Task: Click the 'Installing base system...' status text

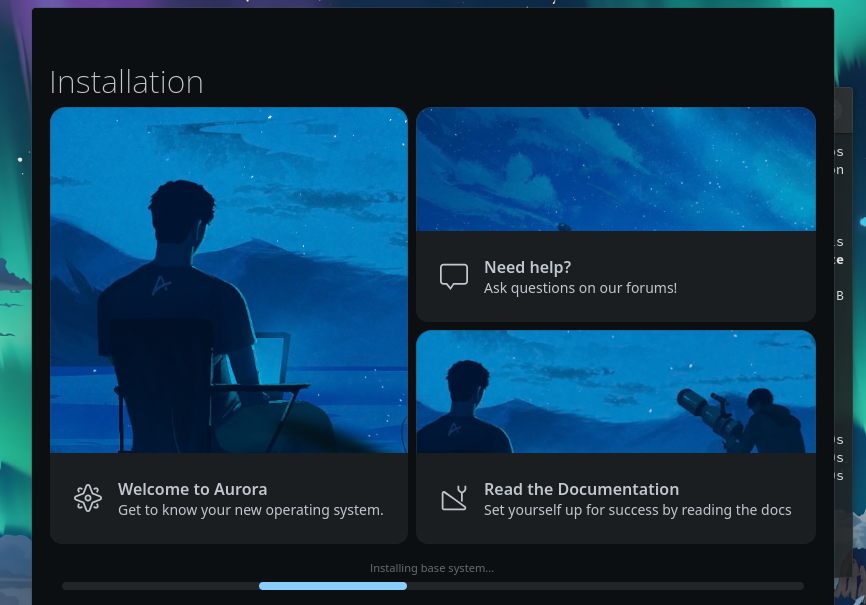Action: (432, 568)
